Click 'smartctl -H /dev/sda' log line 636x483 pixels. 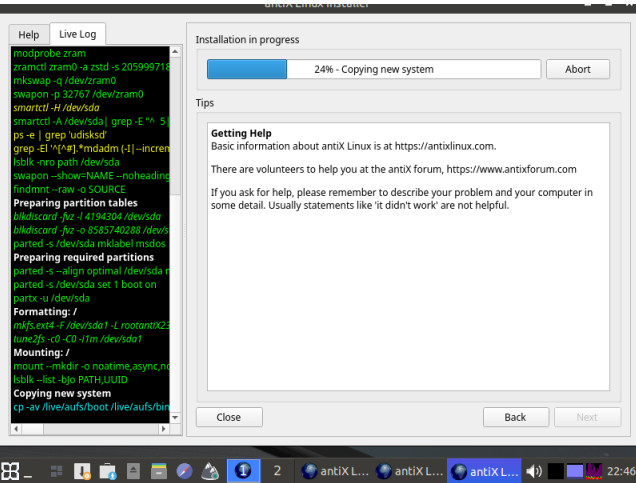coord(56,108)
